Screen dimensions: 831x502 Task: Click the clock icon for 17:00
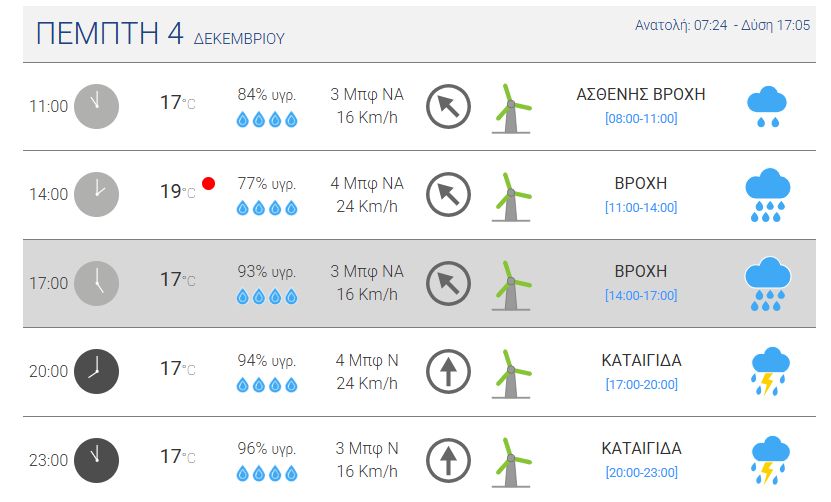(96, 283)
